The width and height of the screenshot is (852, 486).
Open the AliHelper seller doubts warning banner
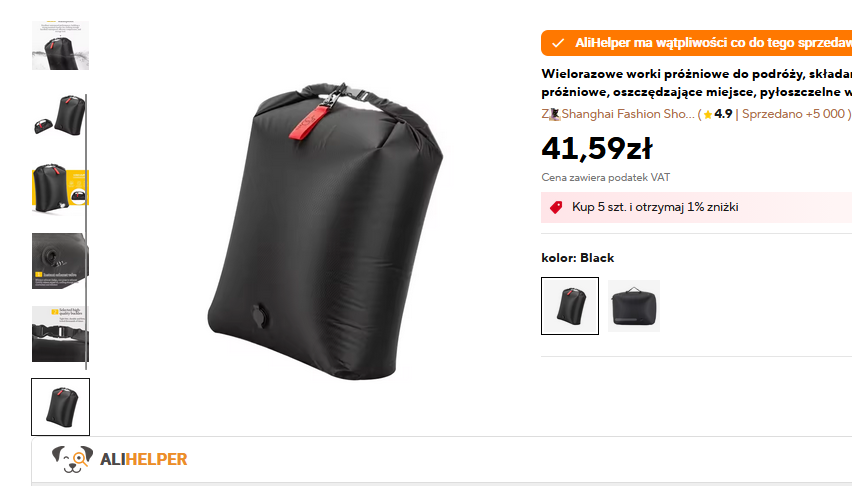point(697,43)
